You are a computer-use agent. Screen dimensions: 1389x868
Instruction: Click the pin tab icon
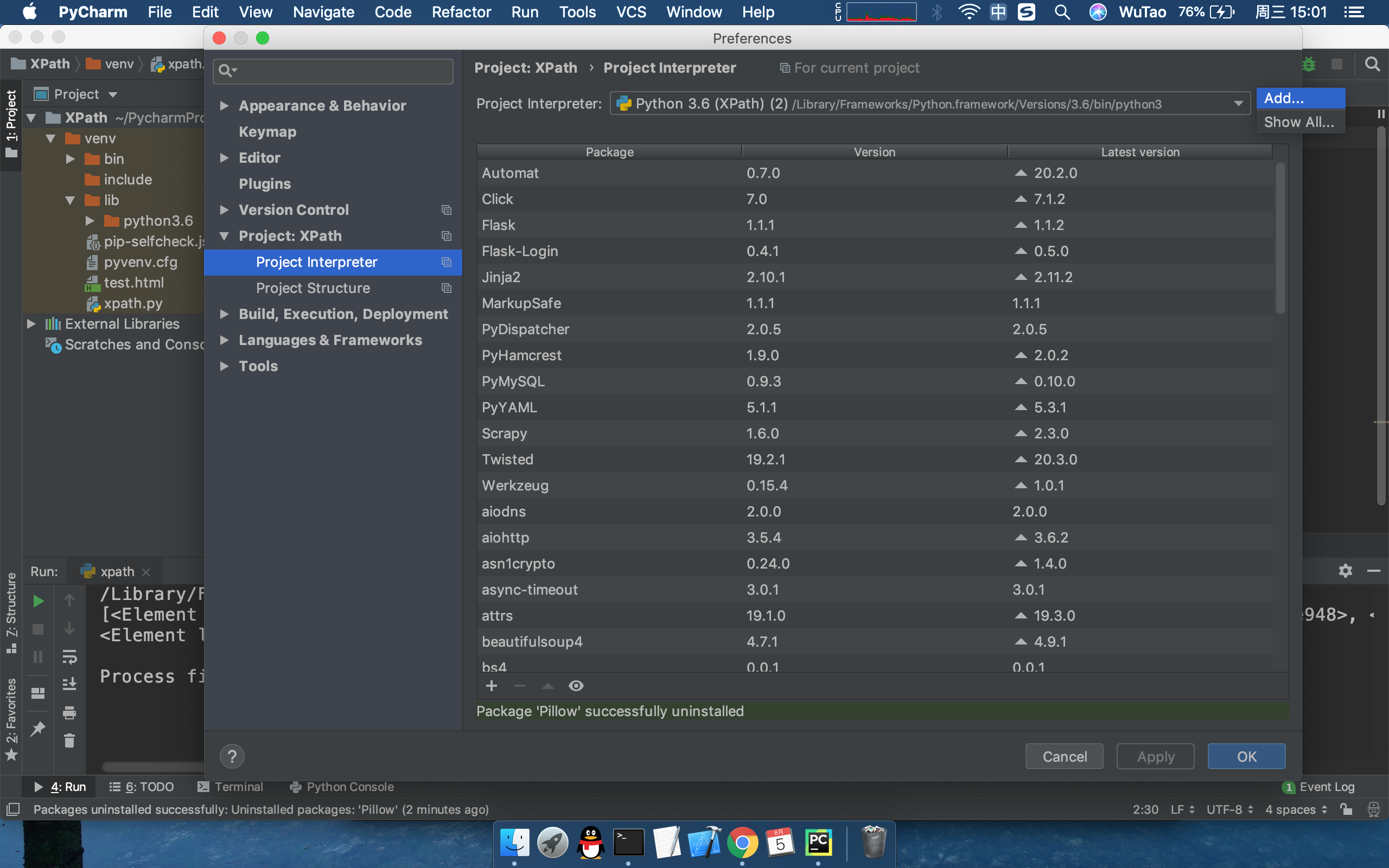[38, 729]
